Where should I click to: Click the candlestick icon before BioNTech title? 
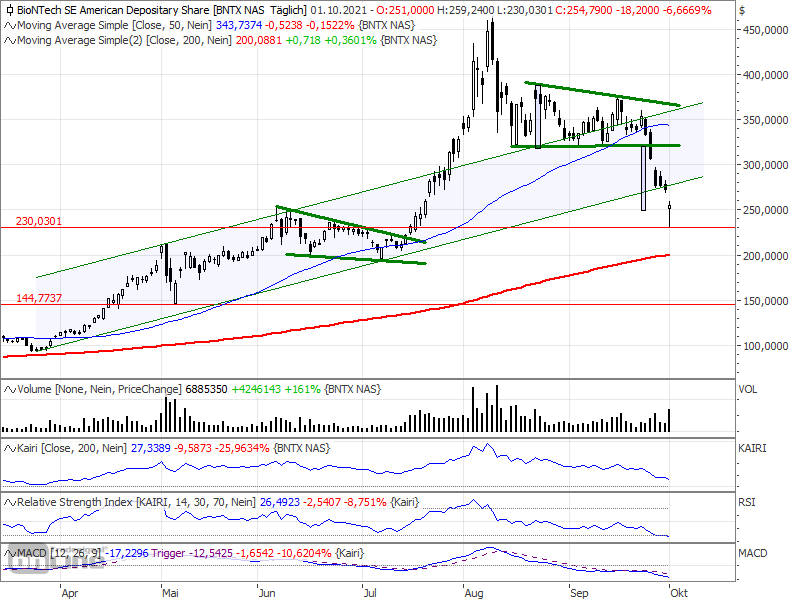[x=9, y=10]
